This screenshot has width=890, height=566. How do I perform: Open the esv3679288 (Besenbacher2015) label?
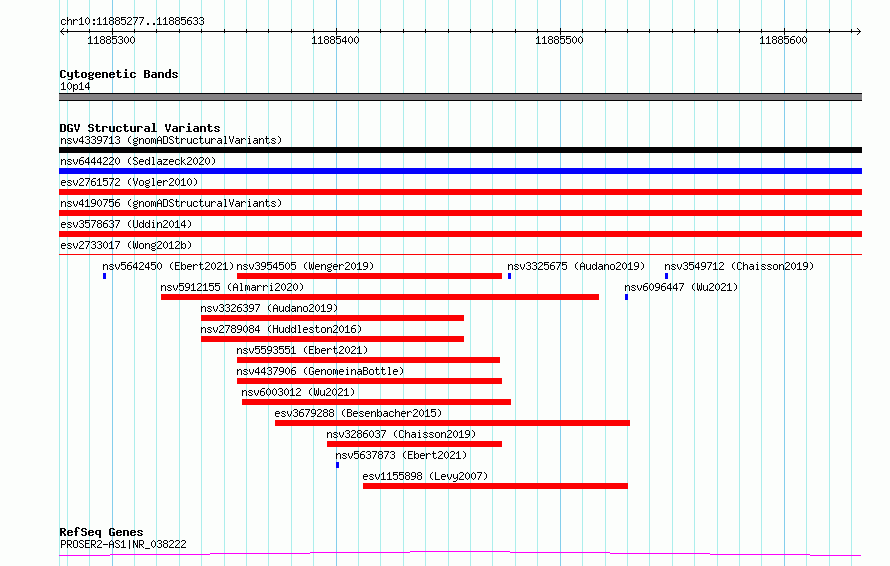tap(358, 413)
